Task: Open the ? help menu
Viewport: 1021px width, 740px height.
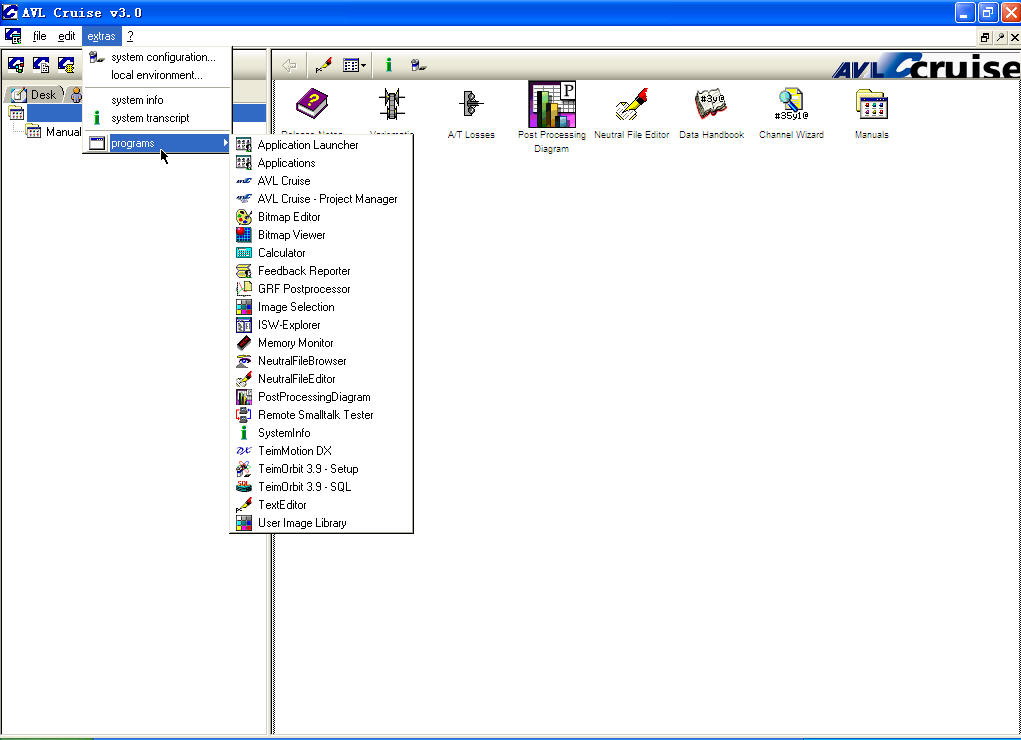Action: click(x=130, y=36)
